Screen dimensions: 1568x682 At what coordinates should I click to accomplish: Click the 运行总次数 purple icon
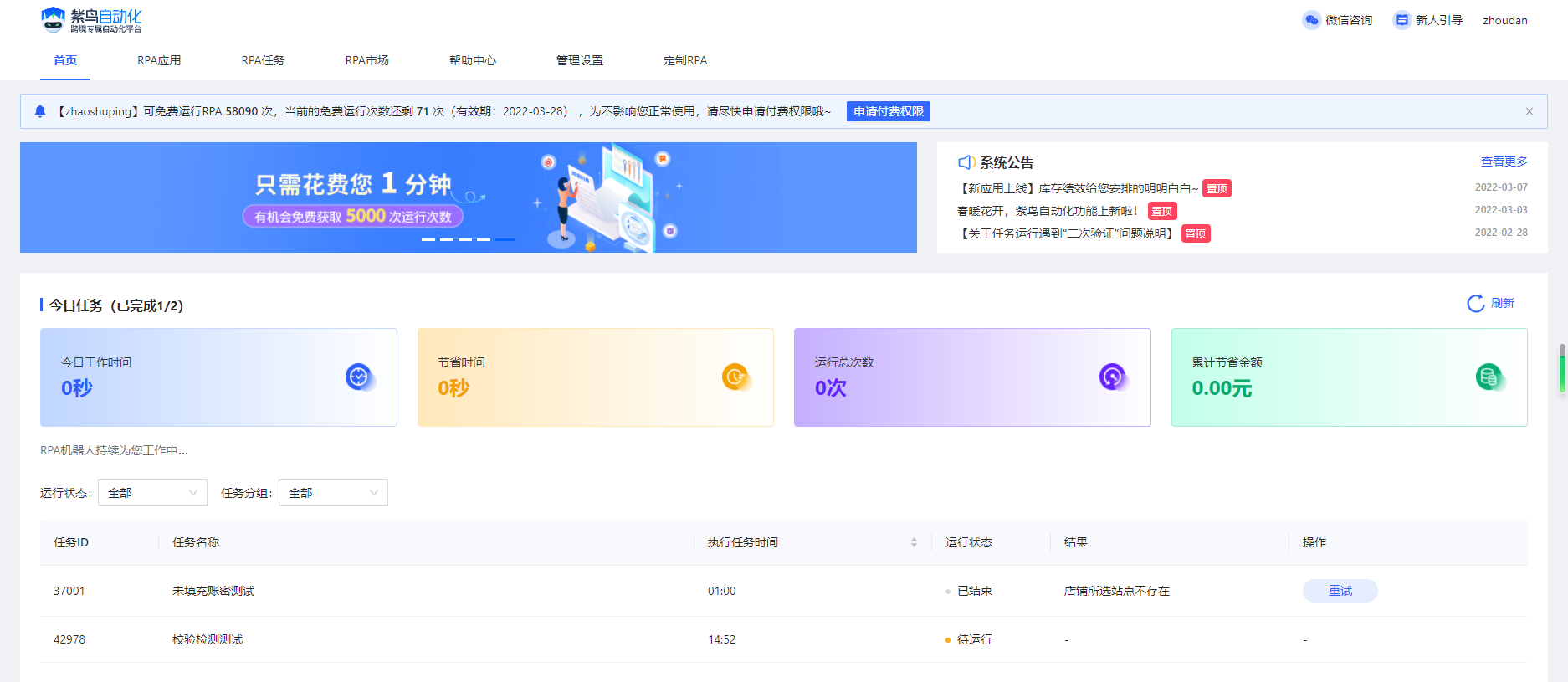click(x=1113, y=377)
